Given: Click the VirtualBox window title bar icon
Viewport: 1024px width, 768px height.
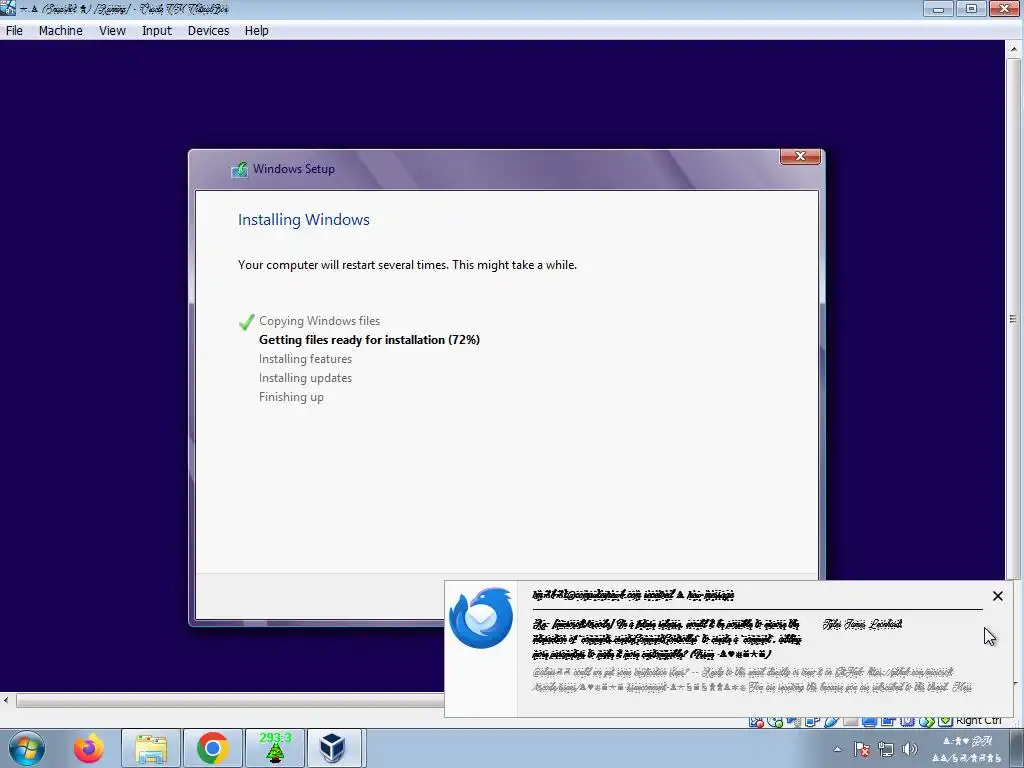Looking at the screenshot, I should click(8, 8).
